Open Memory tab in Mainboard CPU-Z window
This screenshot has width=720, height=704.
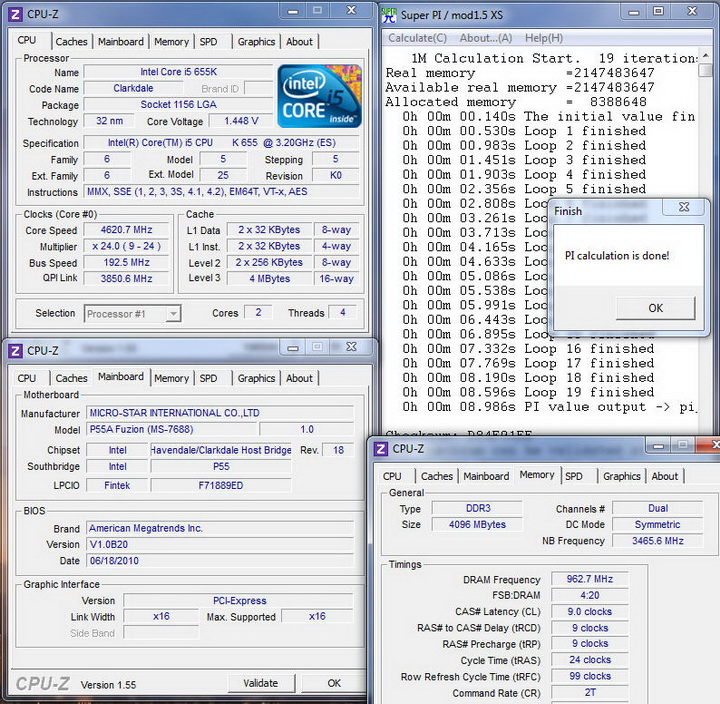pyautogui.click(x=171, y=378)
